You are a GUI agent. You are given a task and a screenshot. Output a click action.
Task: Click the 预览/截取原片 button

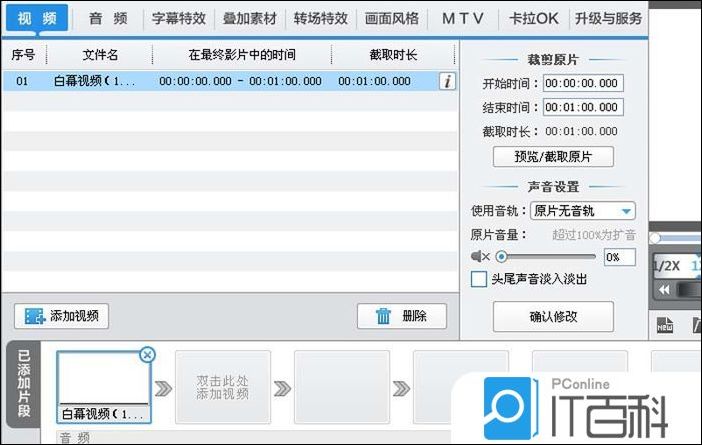(x=553, y=157)
